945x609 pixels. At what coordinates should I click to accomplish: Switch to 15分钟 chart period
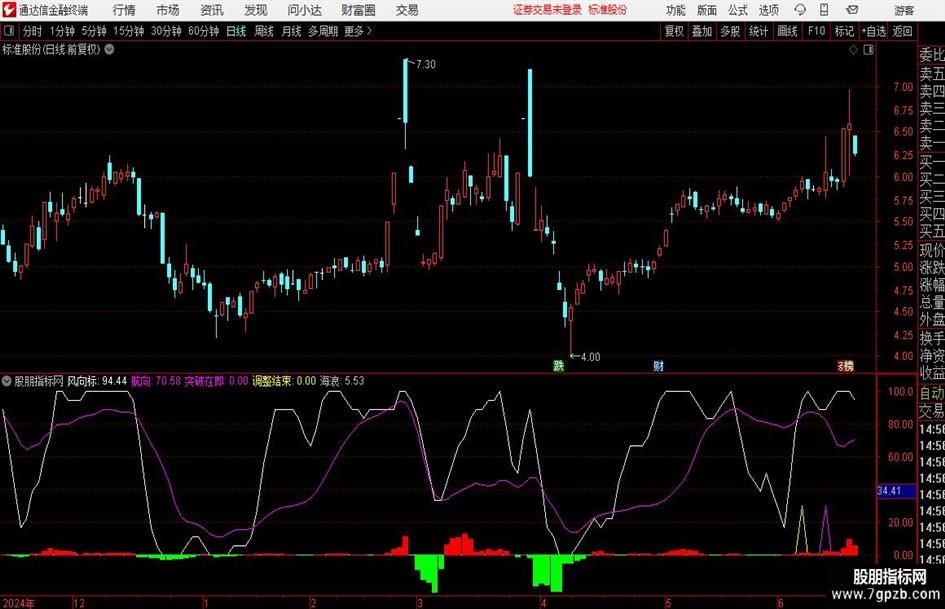pyautogui.click(x=128, y=31)
